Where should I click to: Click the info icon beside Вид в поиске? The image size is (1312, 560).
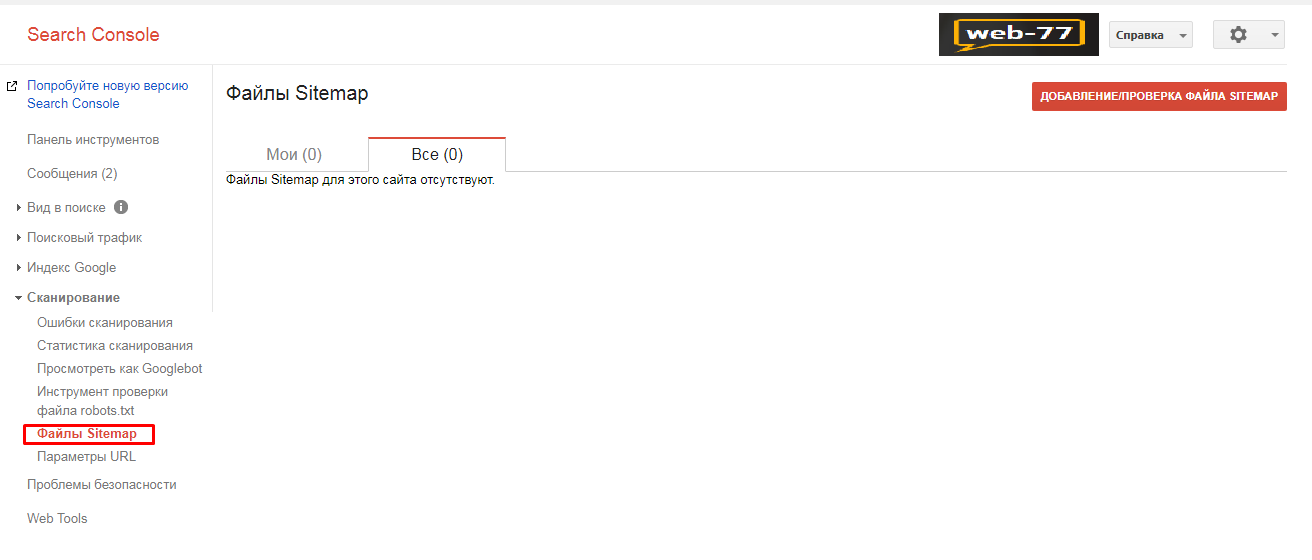coord(121,207)
